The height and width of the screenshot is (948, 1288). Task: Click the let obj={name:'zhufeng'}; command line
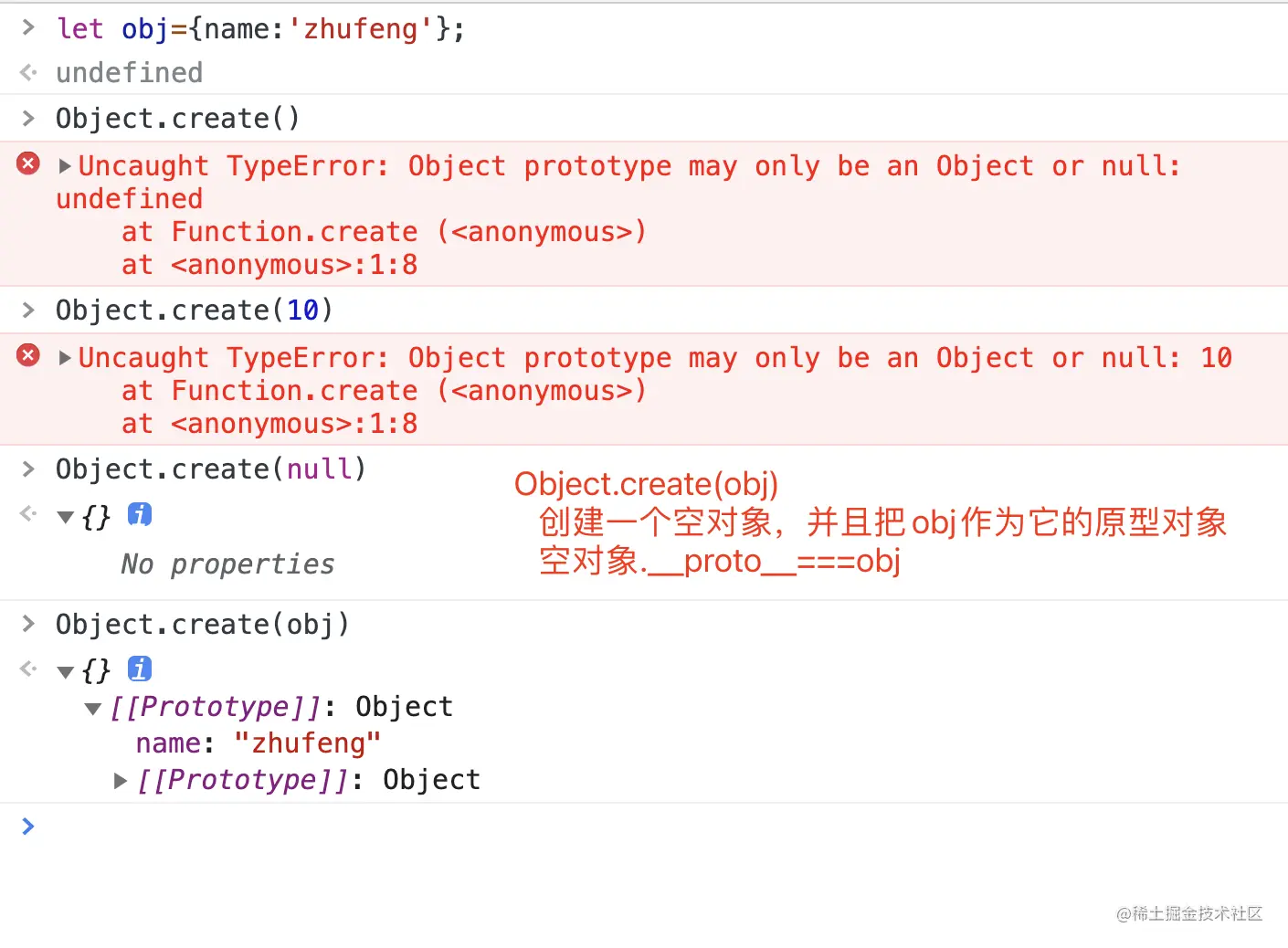pyautogui.click(x=260, y=29)
